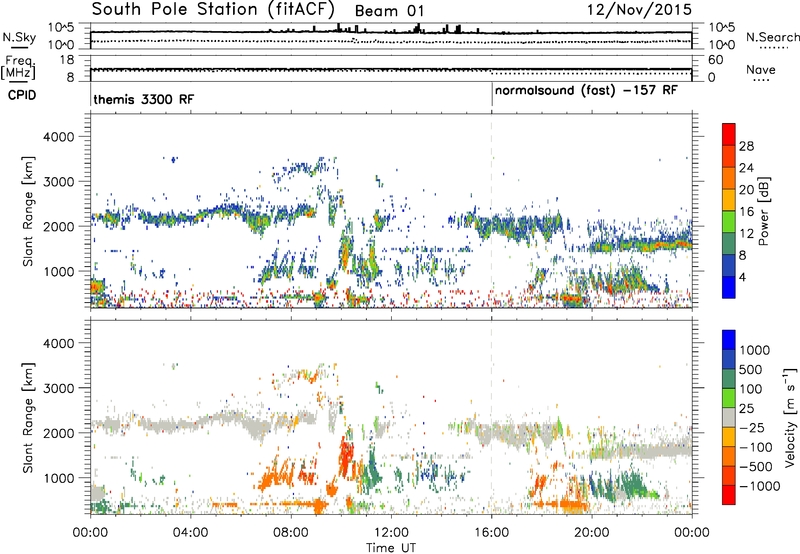Click the '100' velocity colorbar tick
The width and height of the screenshot is (800, 554).
[751, 389]
